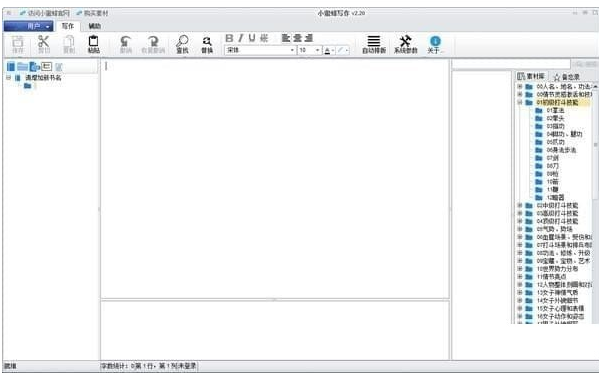
Task: Toggle Italic formatting
Action: [x=241, y=38]
